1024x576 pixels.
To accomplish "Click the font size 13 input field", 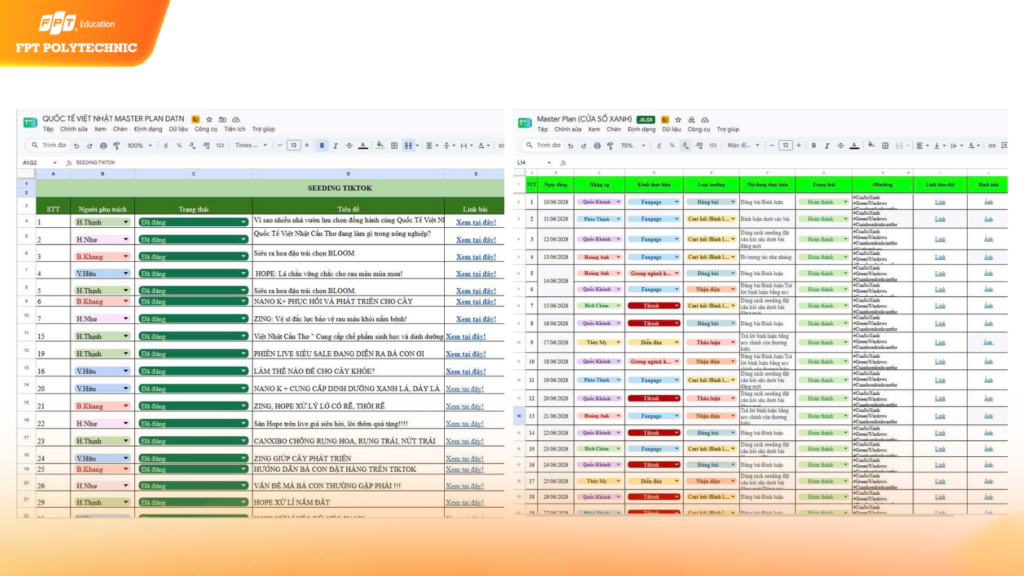I will coord(293,146).
